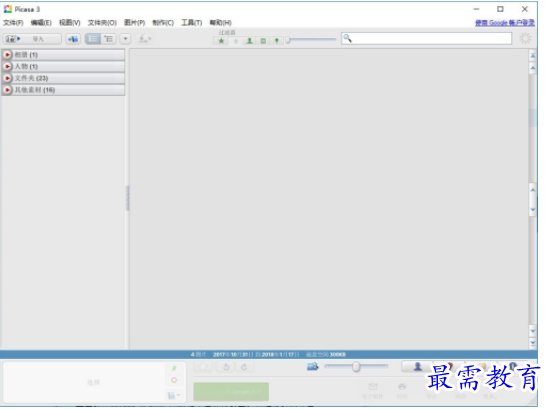The height and width of the screenshot is (409, 549).
Task: Click the 导入 import button
Action: (x=32, y=39)
